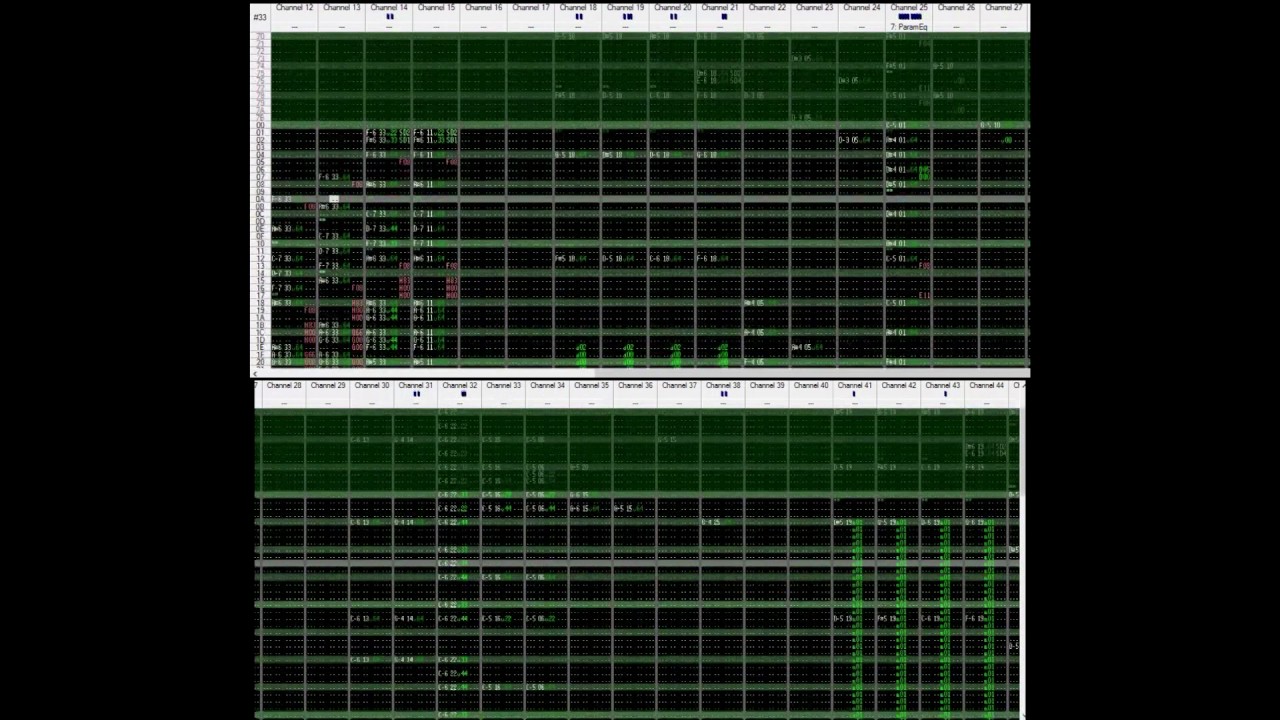This screenshot has height=720, width=1280.
Task: Click the Channel 43 VU meter mark
Action: (x=945, y=394)
